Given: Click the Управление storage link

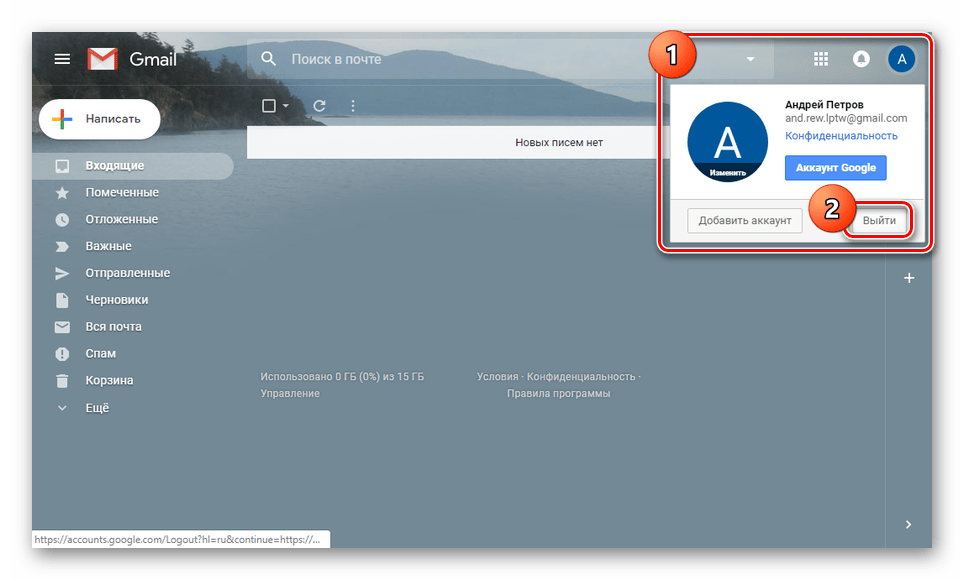Looking at the screenshot, I should [290, 394].
